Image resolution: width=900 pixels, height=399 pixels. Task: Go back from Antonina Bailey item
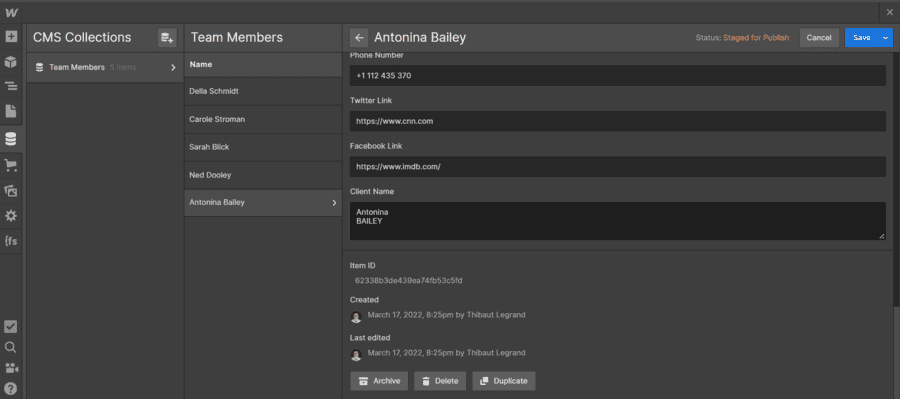coord(359,38)
